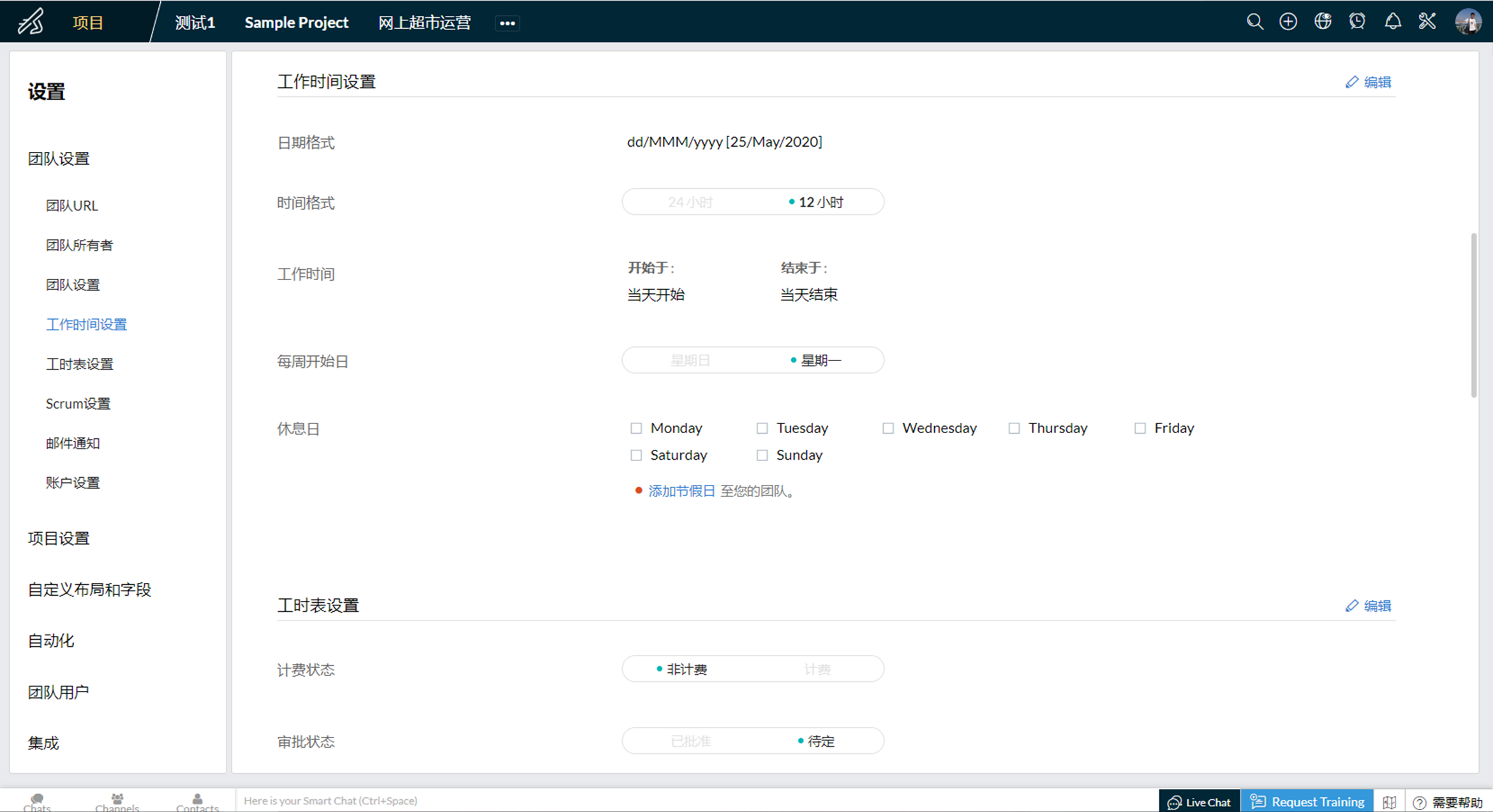This screenshot has width=1493, height=812.
Task: Check the Monday day-off checkbox
Action: point(636,428)
